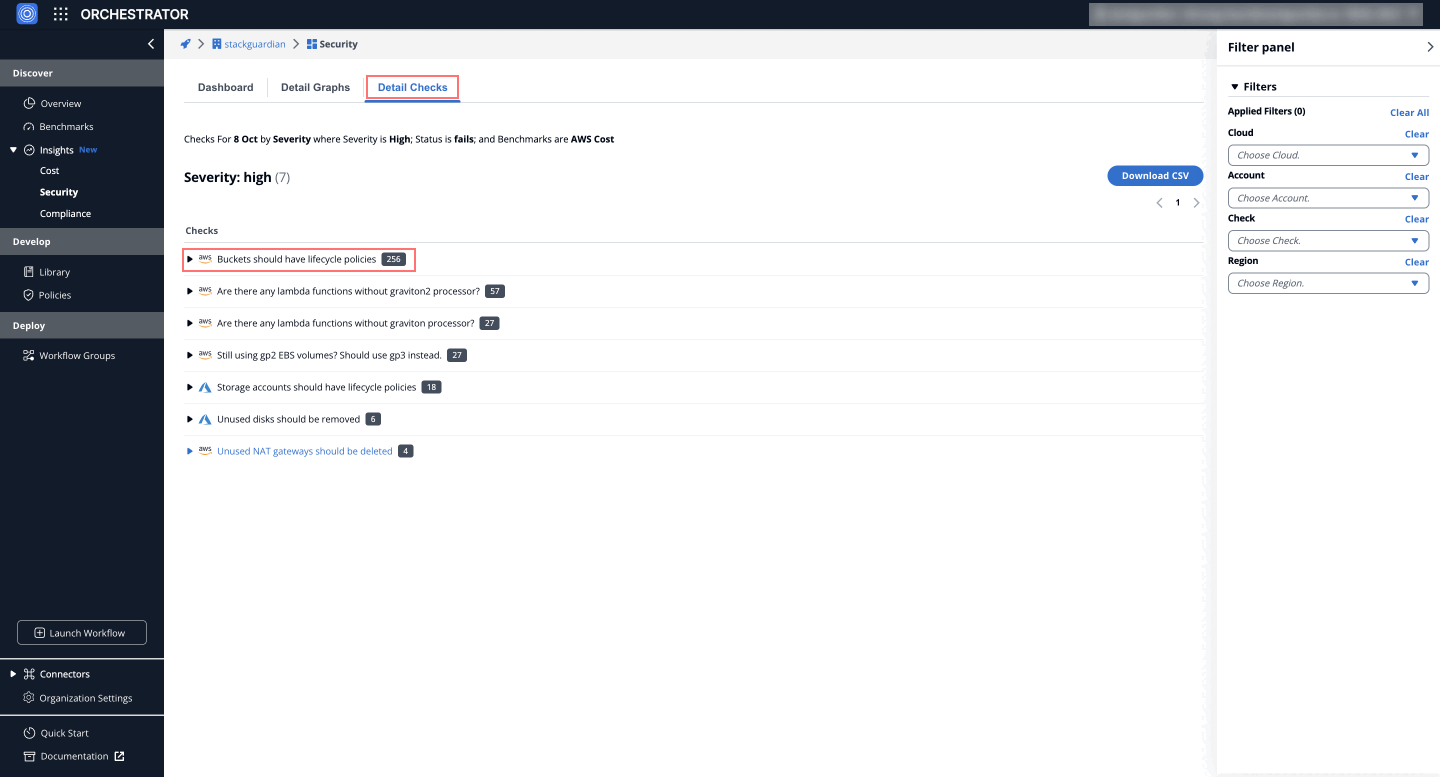Collapse the Filters section triangle
1440x777 pixels.
tap(1235, 87)
